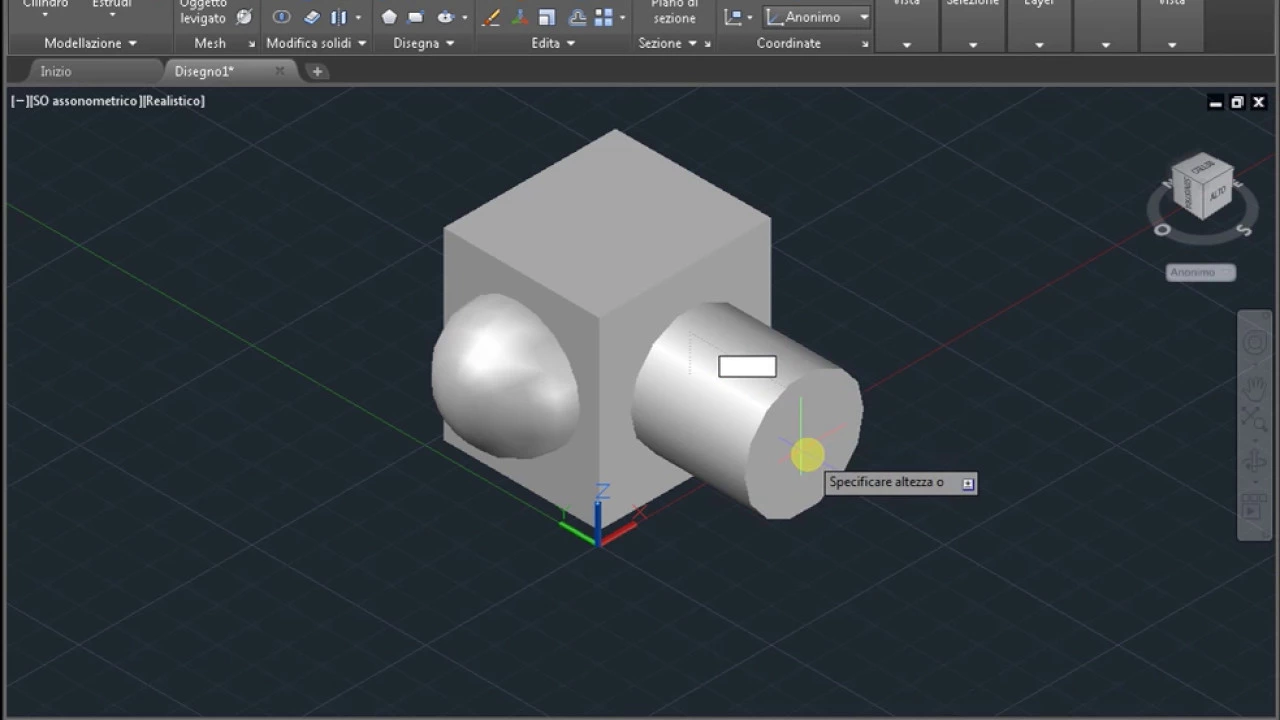Expand the Disegna panel dropdown
This screenshot has height=720, width=1280.
(450, 44)
